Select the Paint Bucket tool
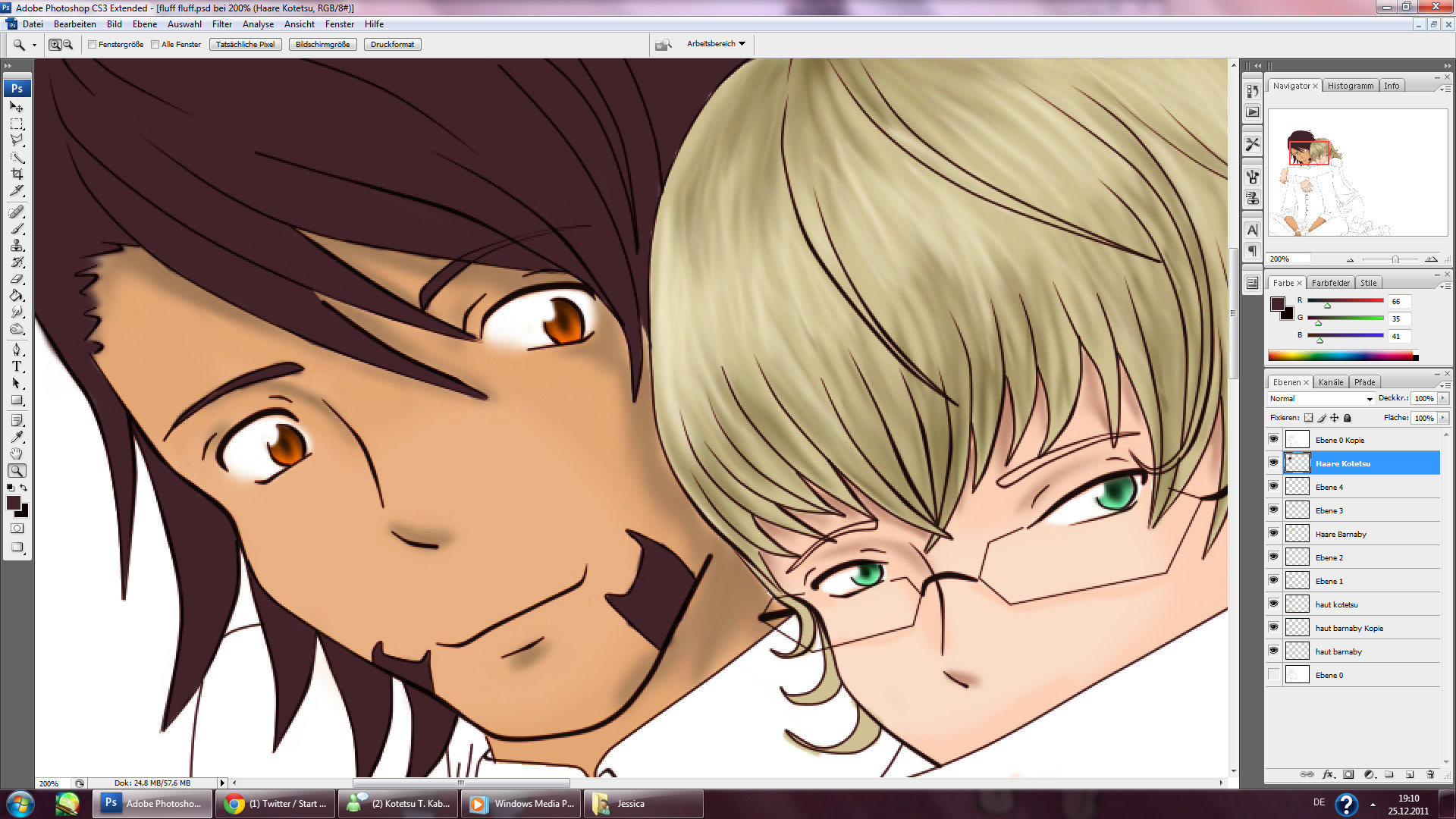The image size is (1456, 819). 17,295
